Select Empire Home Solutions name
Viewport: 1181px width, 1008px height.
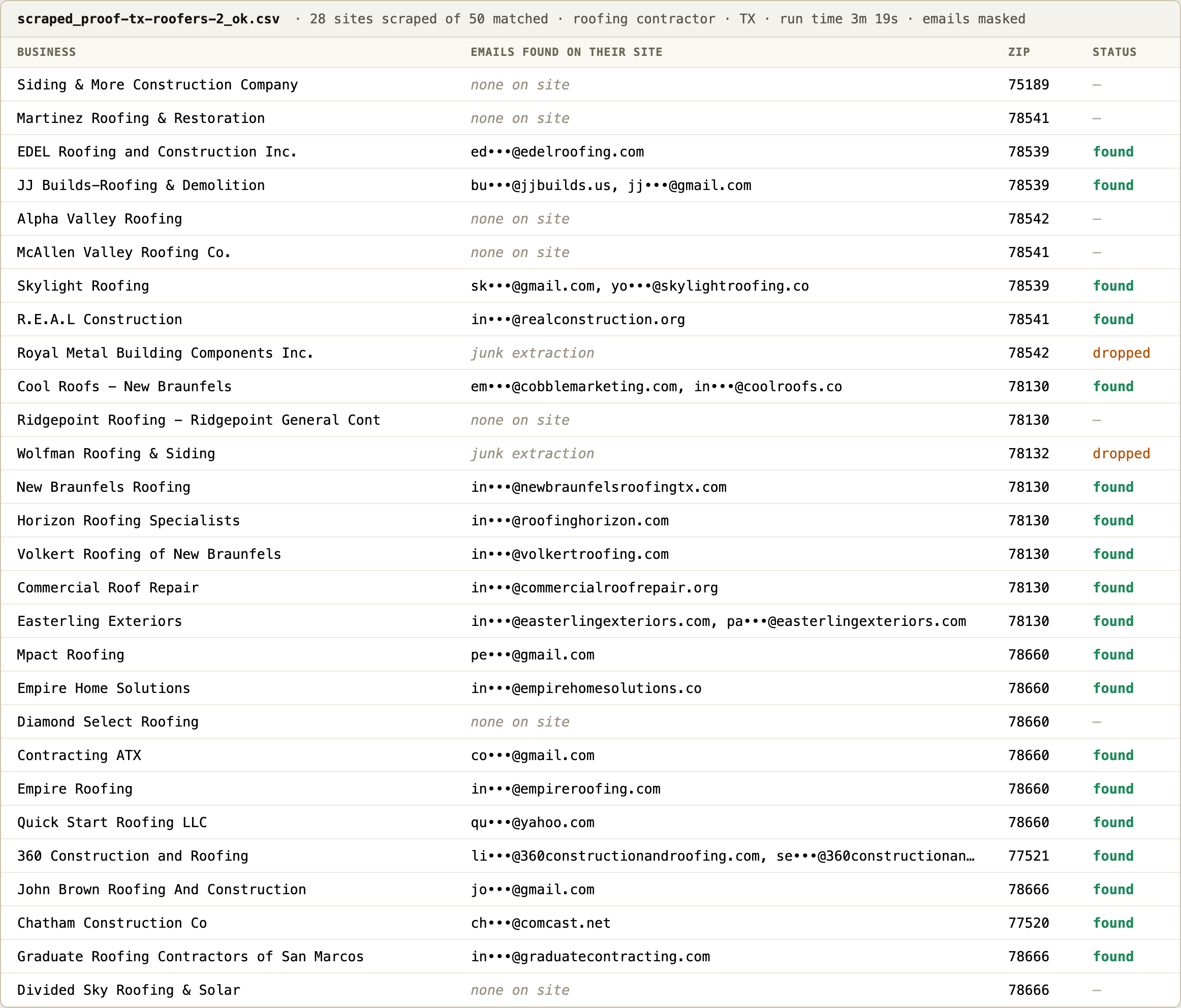coord(104,688)
